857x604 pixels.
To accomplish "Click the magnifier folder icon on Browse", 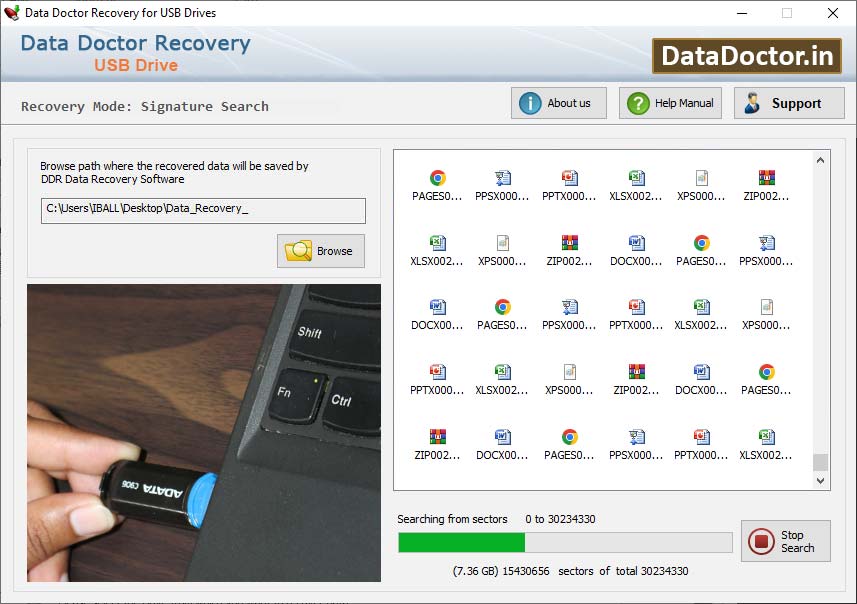I will click(297, 250).
